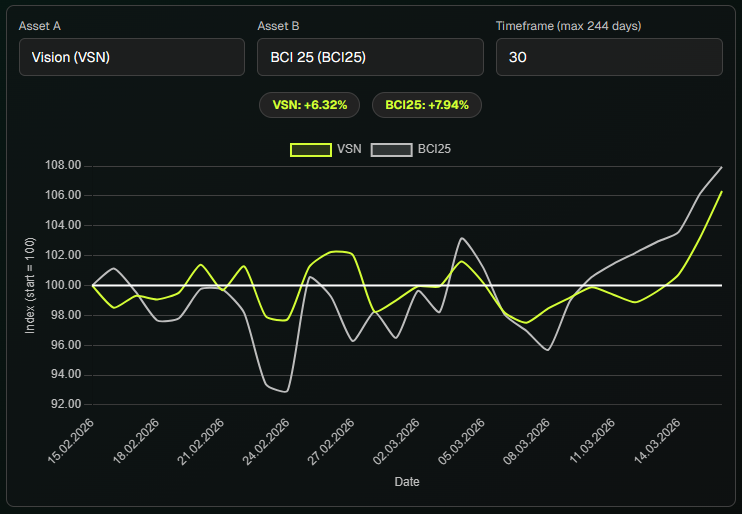Viewport: 742px width, 514px height.
Task: Open the Asset B BCI 25 selector
Action: [370, 57]
